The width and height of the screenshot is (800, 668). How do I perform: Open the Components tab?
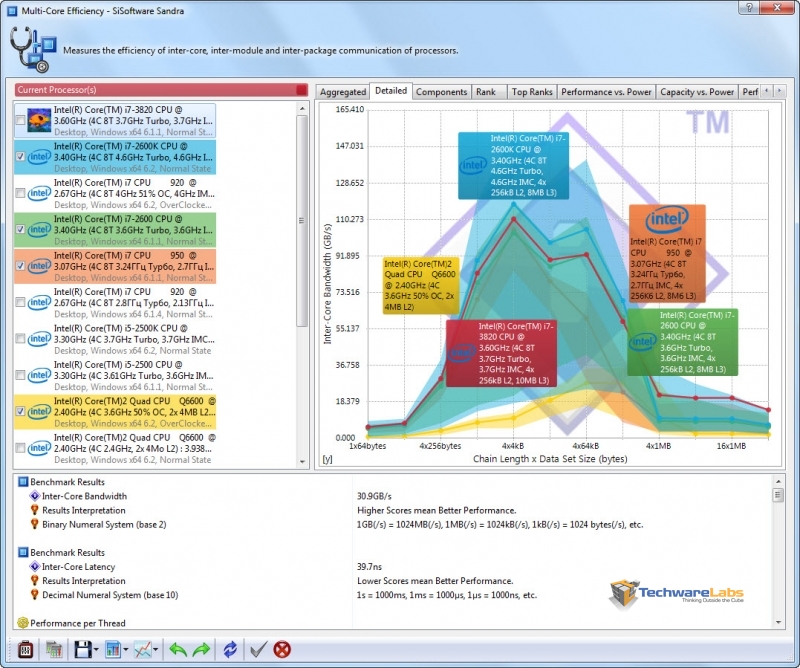click(441, 92)
